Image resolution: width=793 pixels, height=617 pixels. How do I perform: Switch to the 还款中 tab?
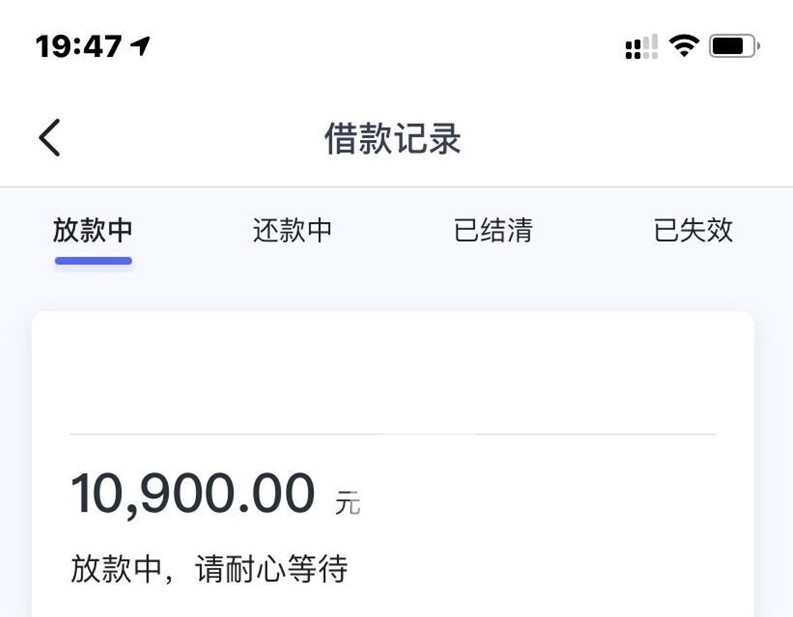(x=292, y=230)
